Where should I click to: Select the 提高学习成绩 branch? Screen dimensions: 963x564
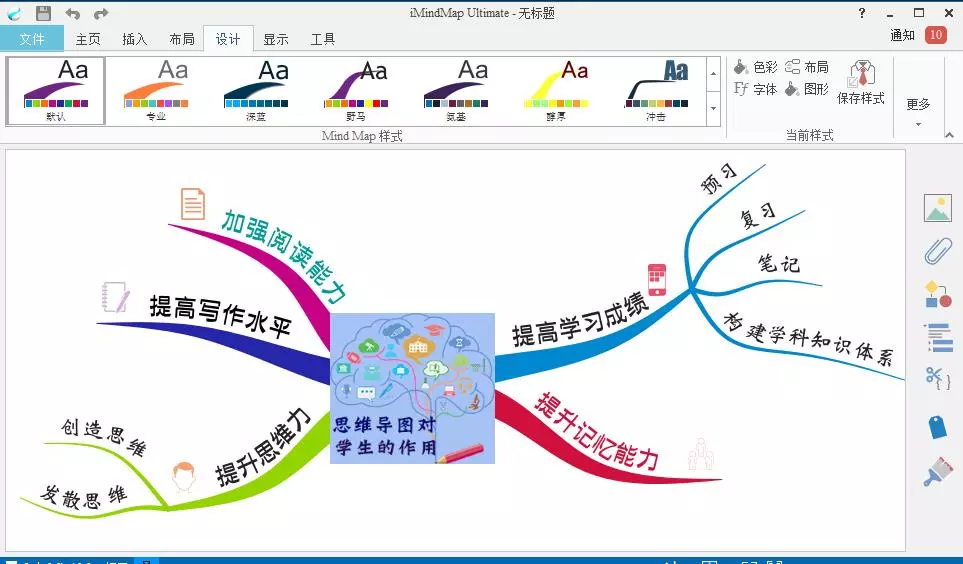pos(580,319)
